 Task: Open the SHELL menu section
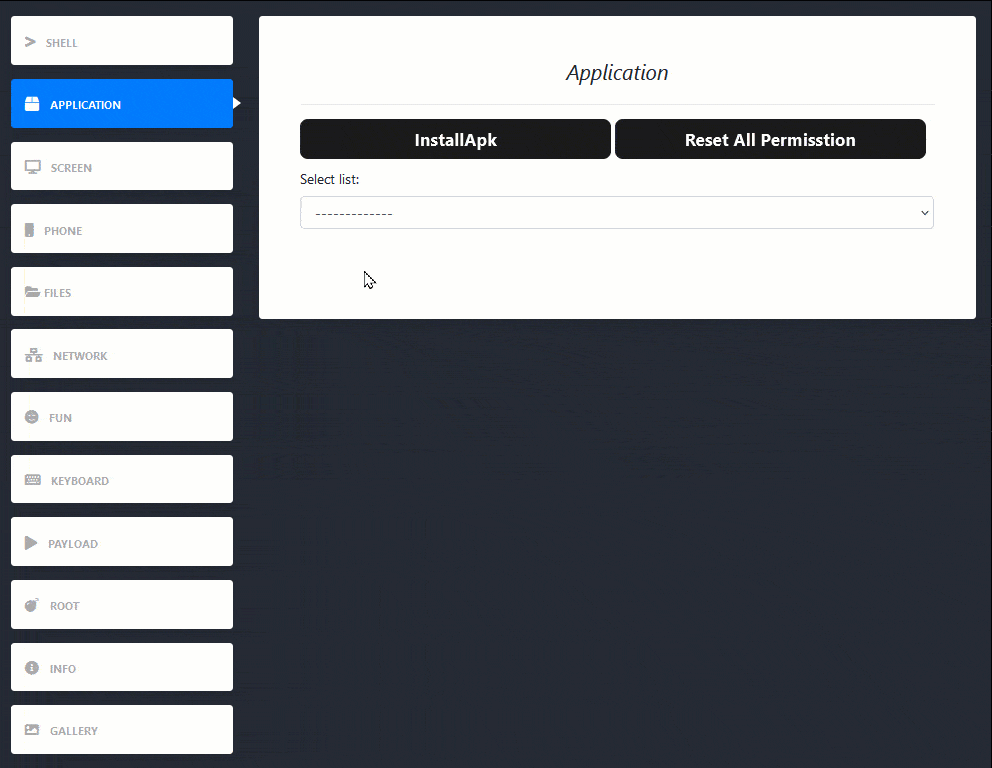click(x=122, y=40)
